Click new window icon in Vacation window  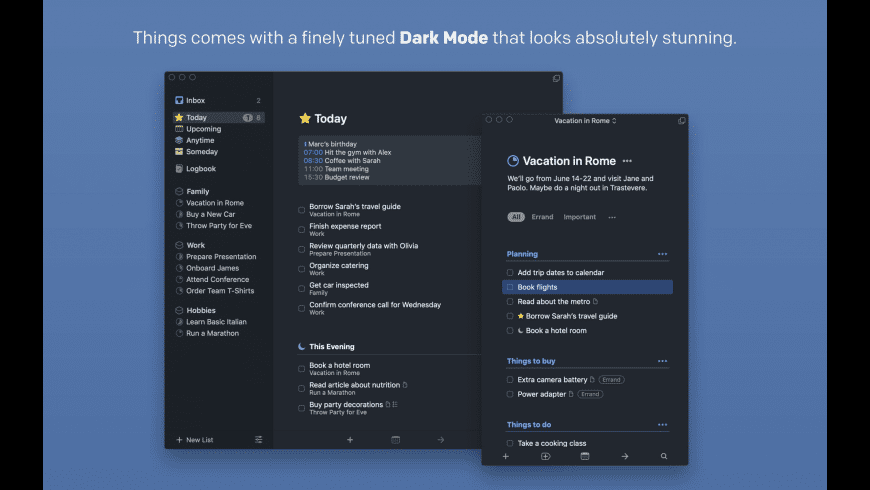click(x=681, y=120)
